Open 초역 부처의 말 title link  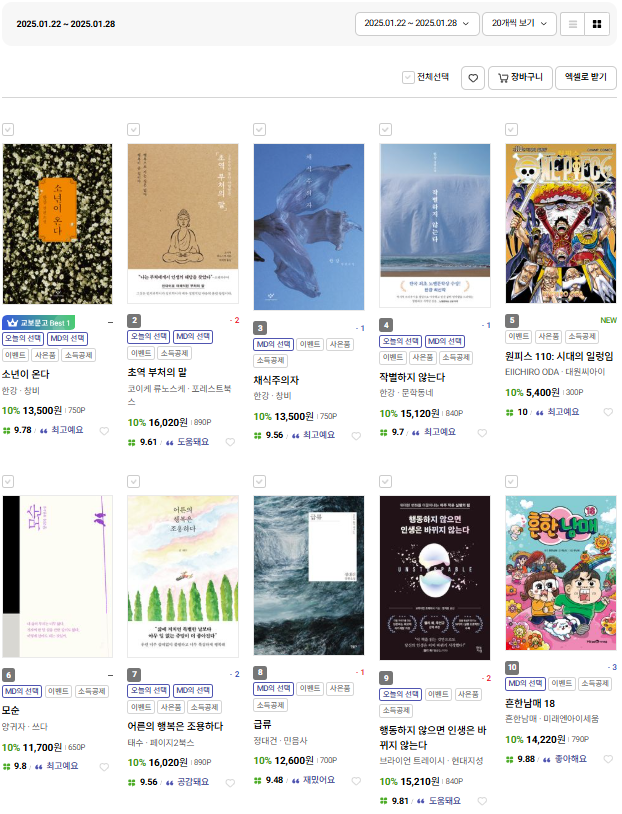157,372
